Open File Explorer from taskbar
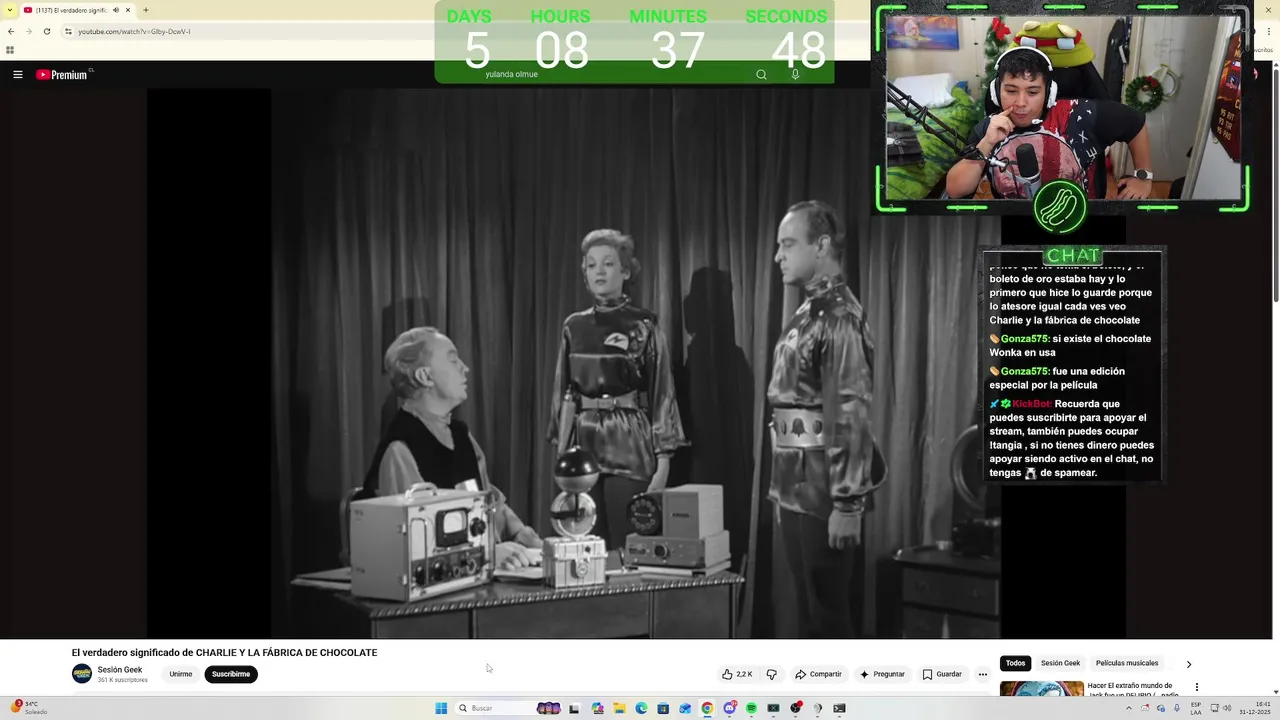Image resolution: width=1280 pixels, height=720 pixels. [x=619, y=708]
